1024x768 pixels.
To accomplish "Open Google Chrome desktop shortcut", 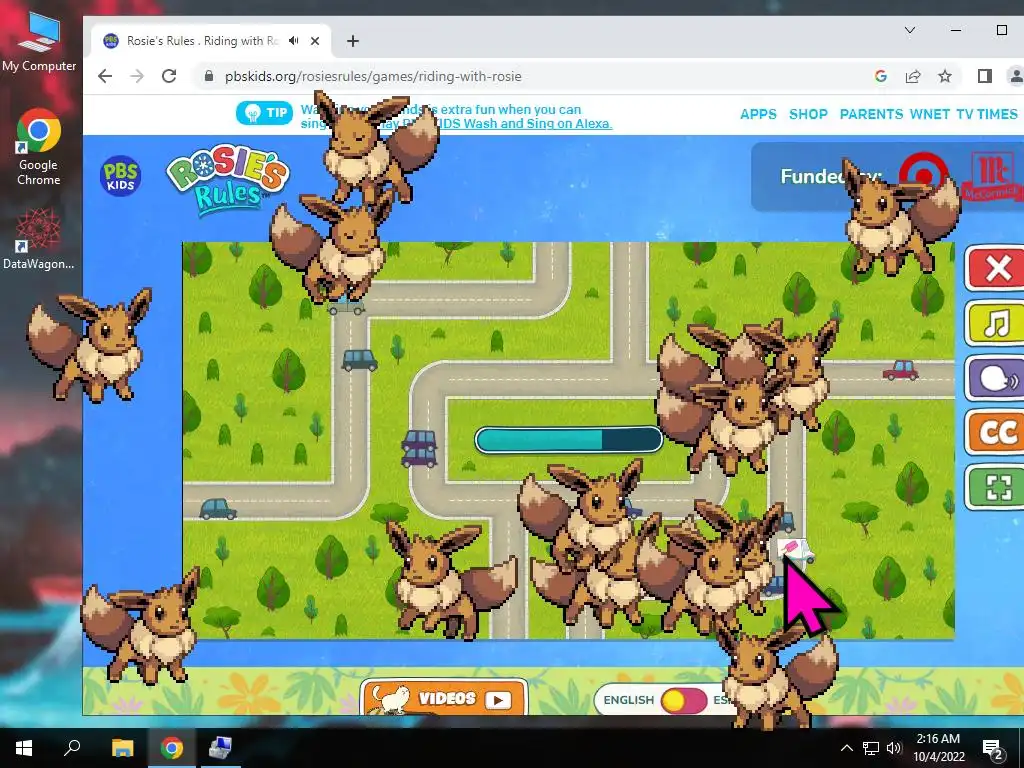I will 39,148.
